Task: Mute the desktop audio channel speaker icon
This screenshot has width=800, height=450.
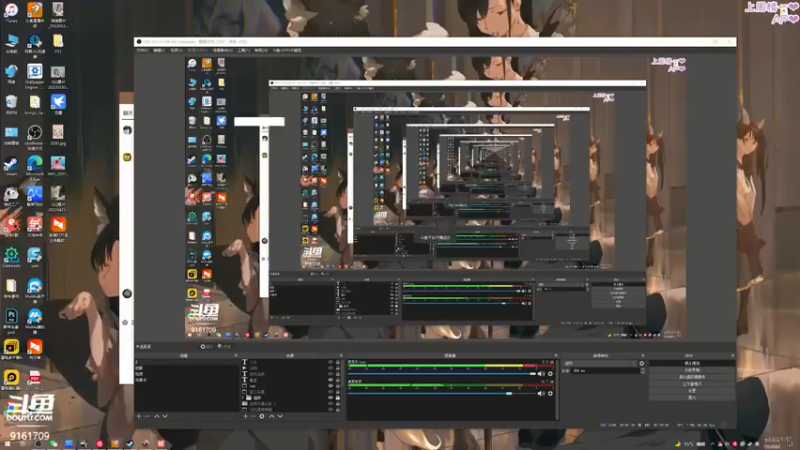Action: point(541,393)
